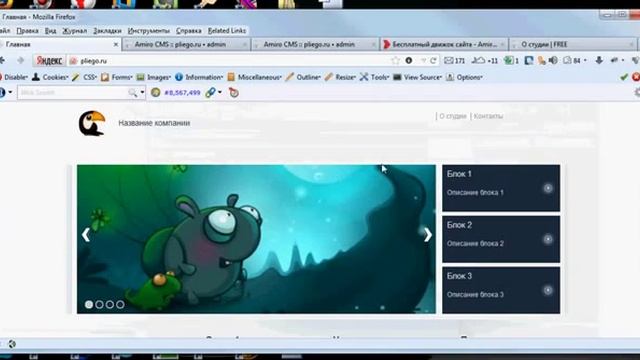Click the green checkmark icon on developer toolbar
Viewport: 640px width, 360px height.
[x=624, y=77]
